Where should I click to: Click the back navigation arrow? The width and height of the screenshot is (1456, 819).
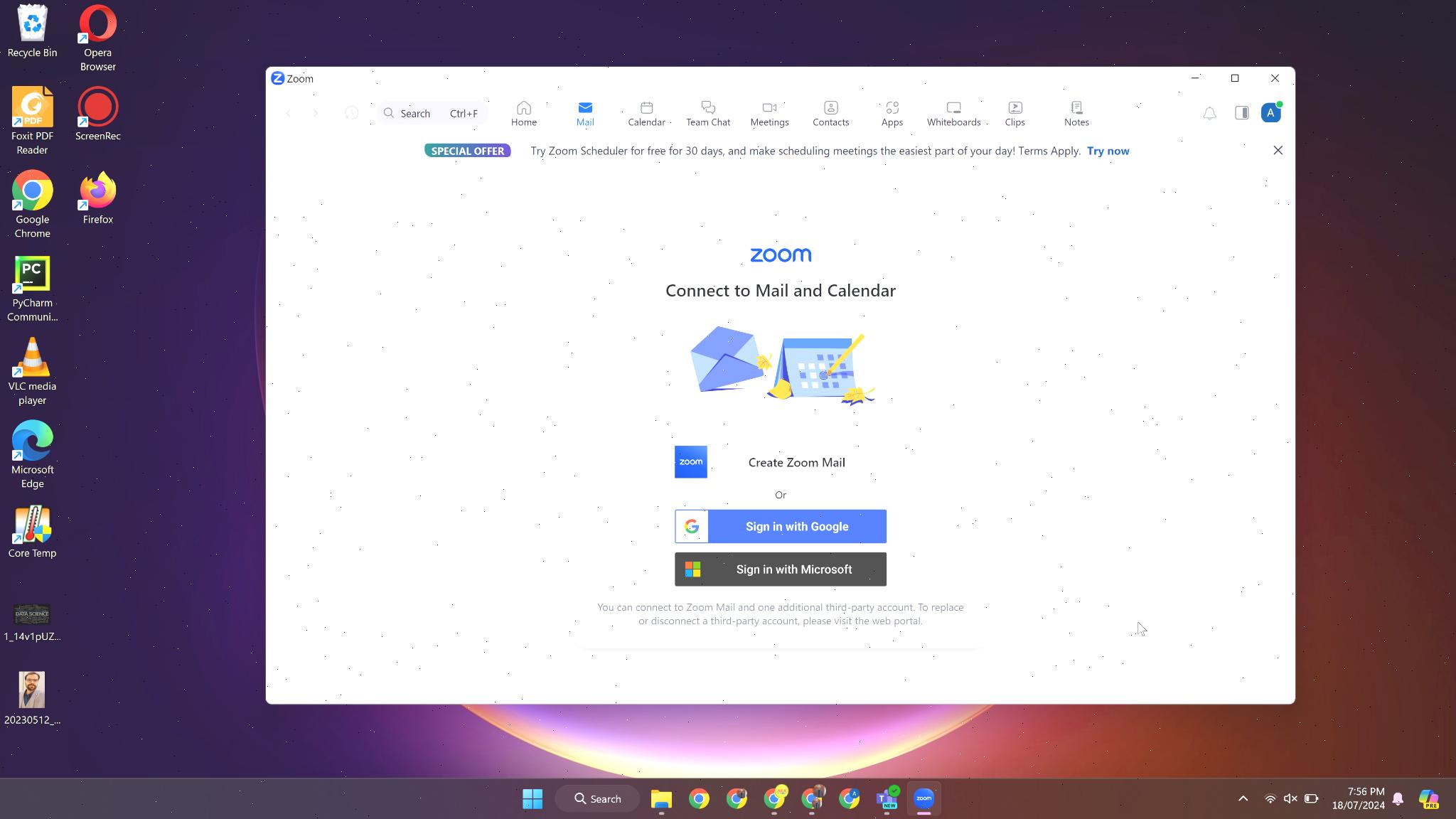(288, 113)
